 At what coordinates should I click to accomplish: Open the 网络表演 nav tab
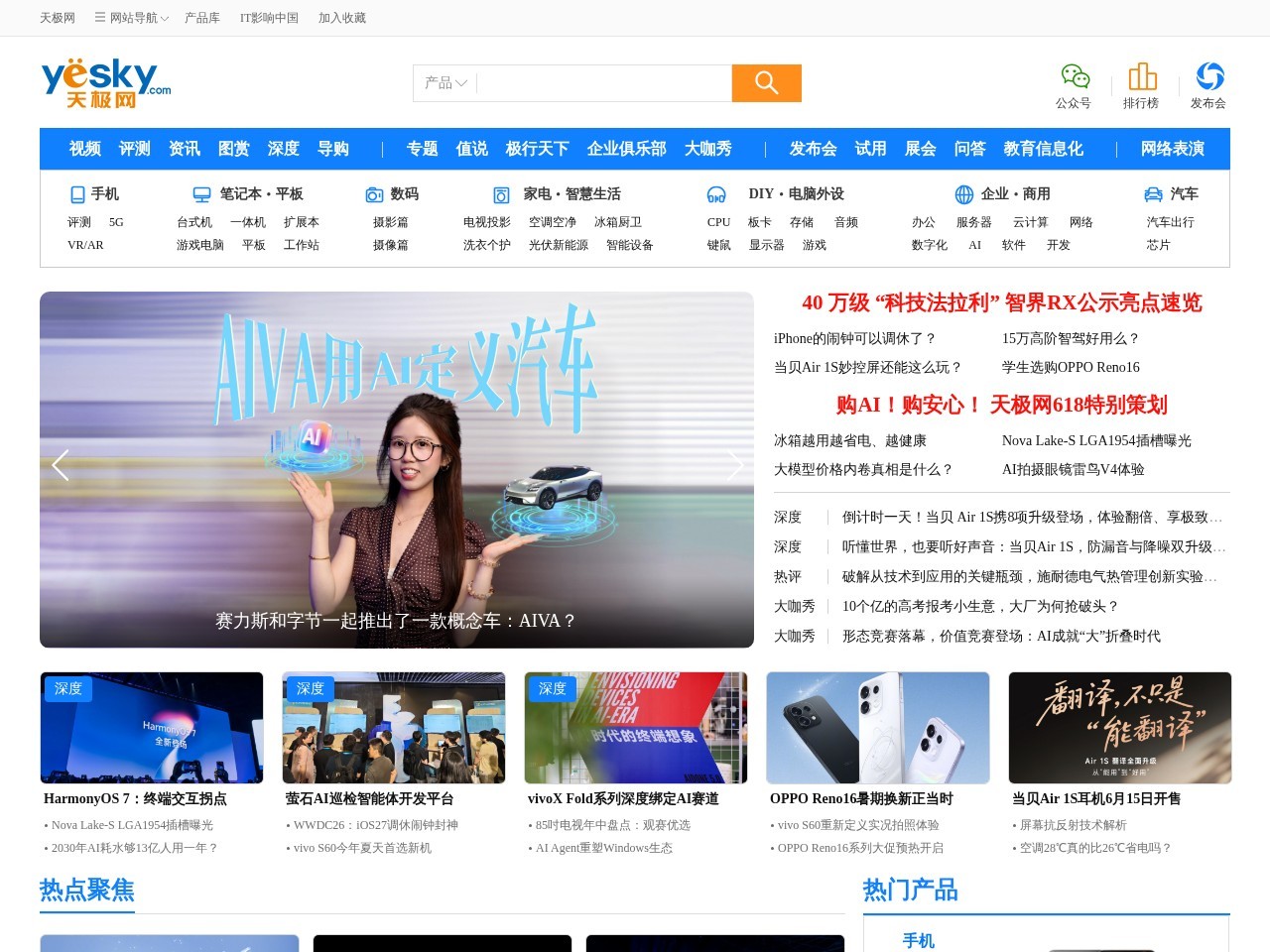pos(1173,149)
